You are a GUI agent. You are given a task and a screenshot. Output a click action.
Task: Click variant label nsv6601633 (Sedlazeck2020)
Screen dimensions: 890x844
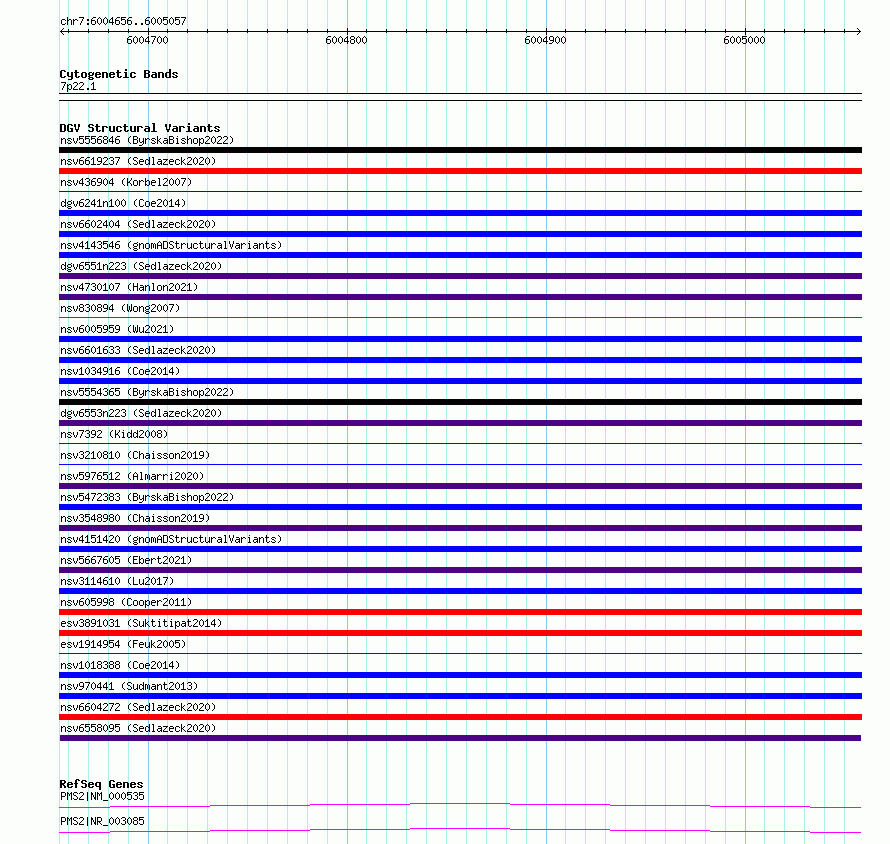138,350
